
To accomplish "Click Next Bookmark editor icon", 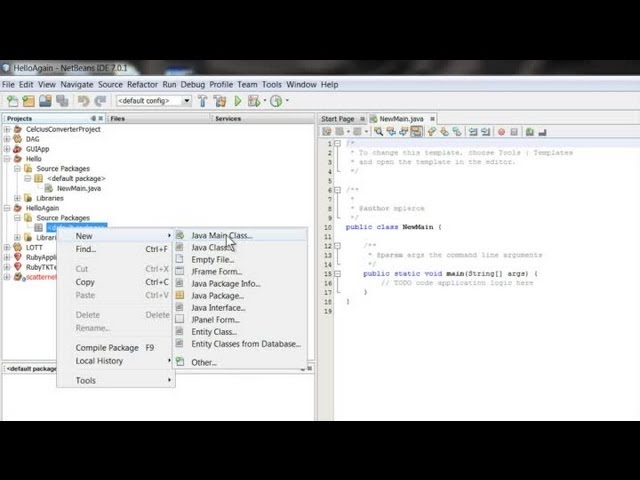I will (444, 132).
